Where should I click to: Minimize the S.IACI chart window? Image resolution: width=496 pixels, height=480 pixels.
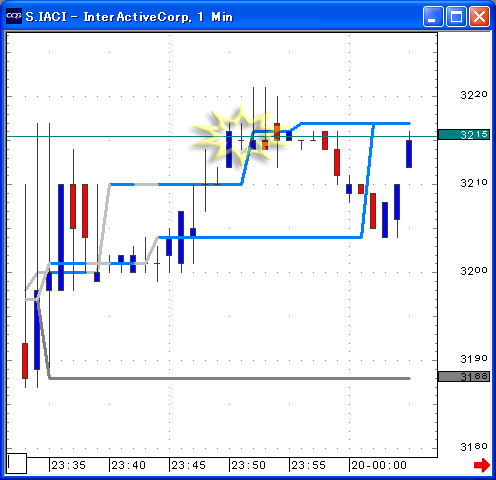(433, 16)
